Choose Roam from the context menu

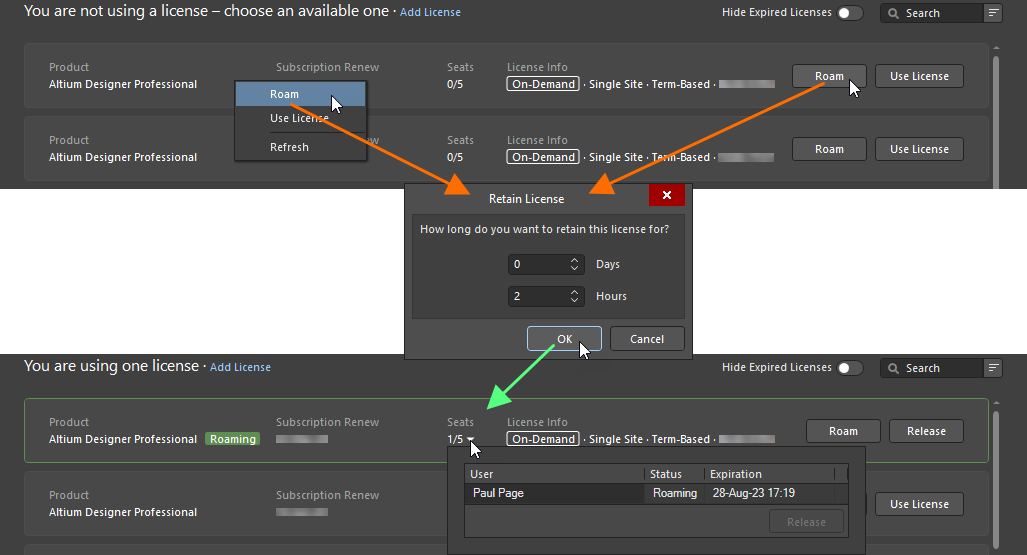(300, 94)
